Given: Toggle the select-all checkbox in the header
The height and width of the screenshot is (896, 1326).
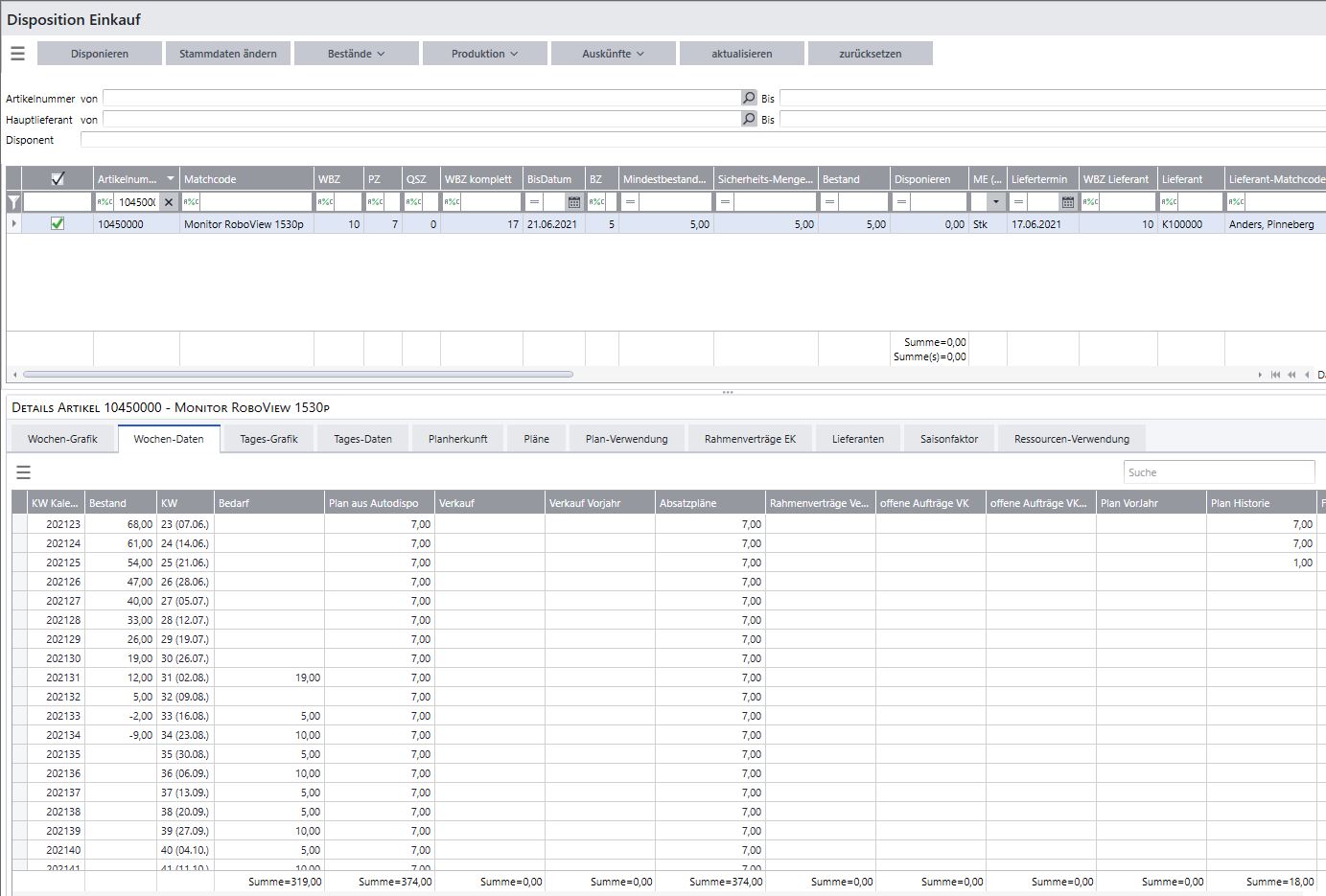Looking at the screenshot, I should [x=58, y=179].
